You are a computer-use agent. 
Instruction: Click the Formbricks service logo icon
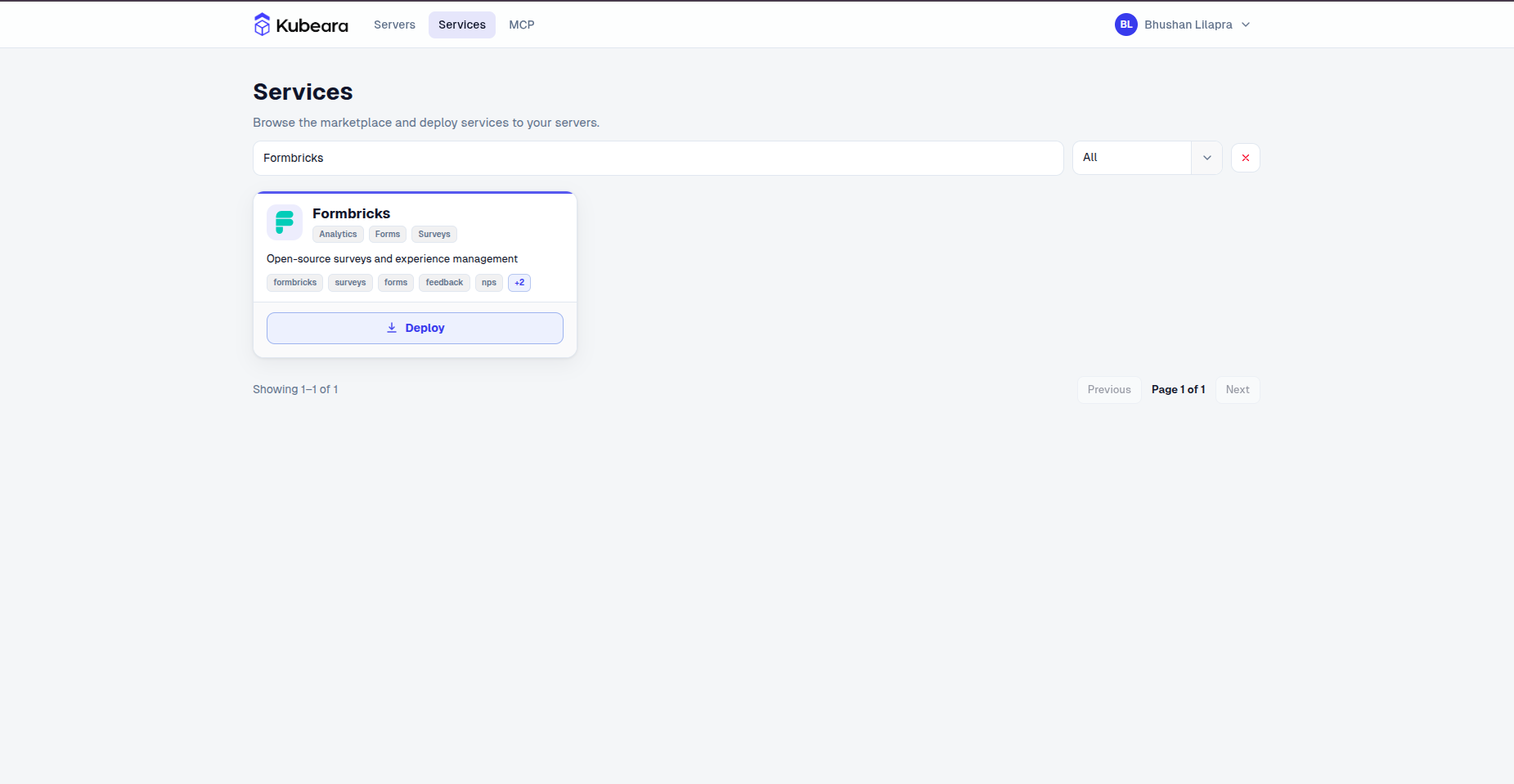click(285, 222)
